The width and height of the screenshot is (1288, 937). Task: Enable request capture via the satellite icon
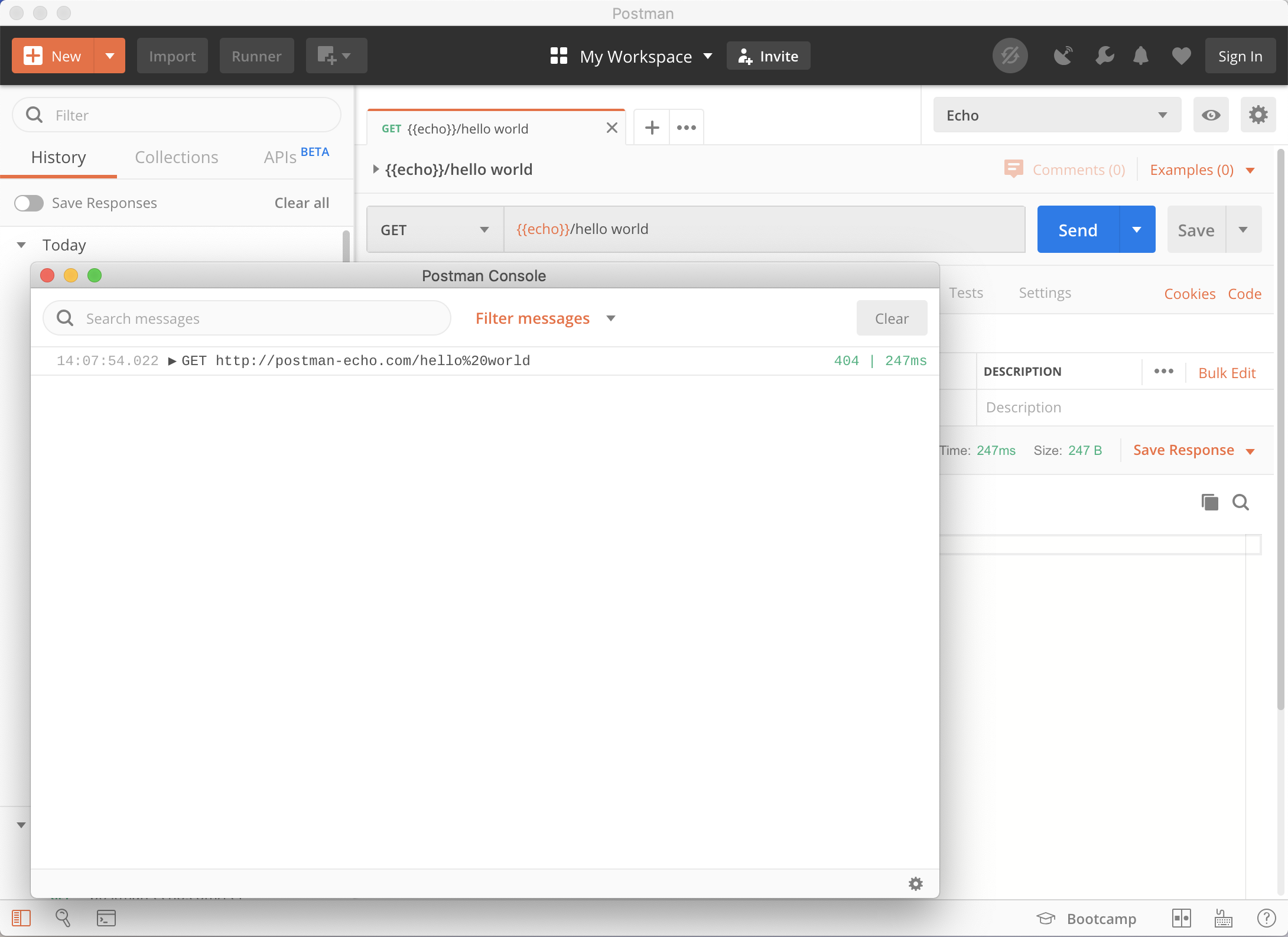click(1063, 56)
